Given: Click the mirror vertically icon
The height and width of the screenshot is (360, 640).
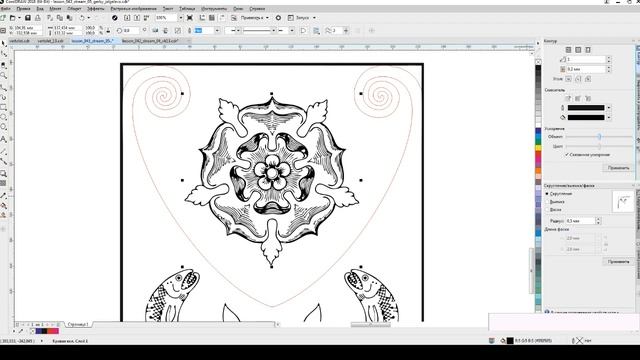Looking at the screenshot, I should [x=165, y=31].
